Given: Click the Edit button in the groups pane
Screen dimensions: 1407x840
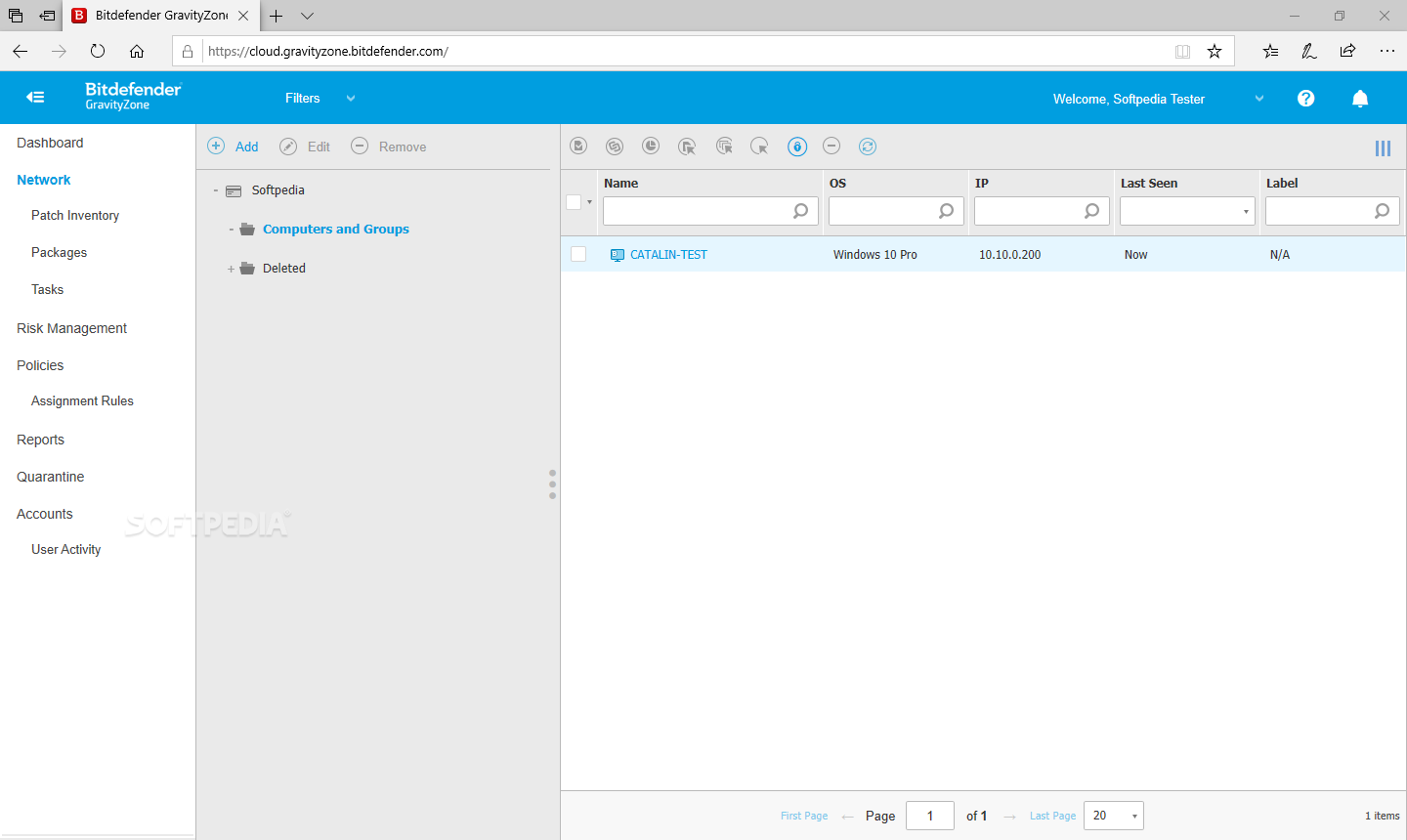Looking at the screenshot, I should click(x=305, y=147).
